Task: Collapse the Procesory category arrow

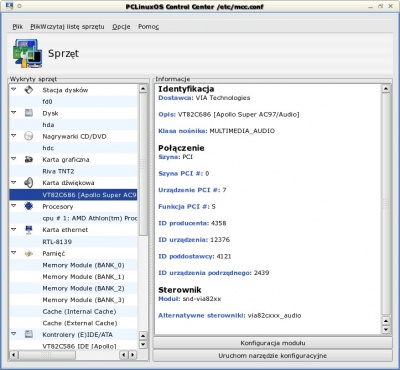Action: click(14, 206)
